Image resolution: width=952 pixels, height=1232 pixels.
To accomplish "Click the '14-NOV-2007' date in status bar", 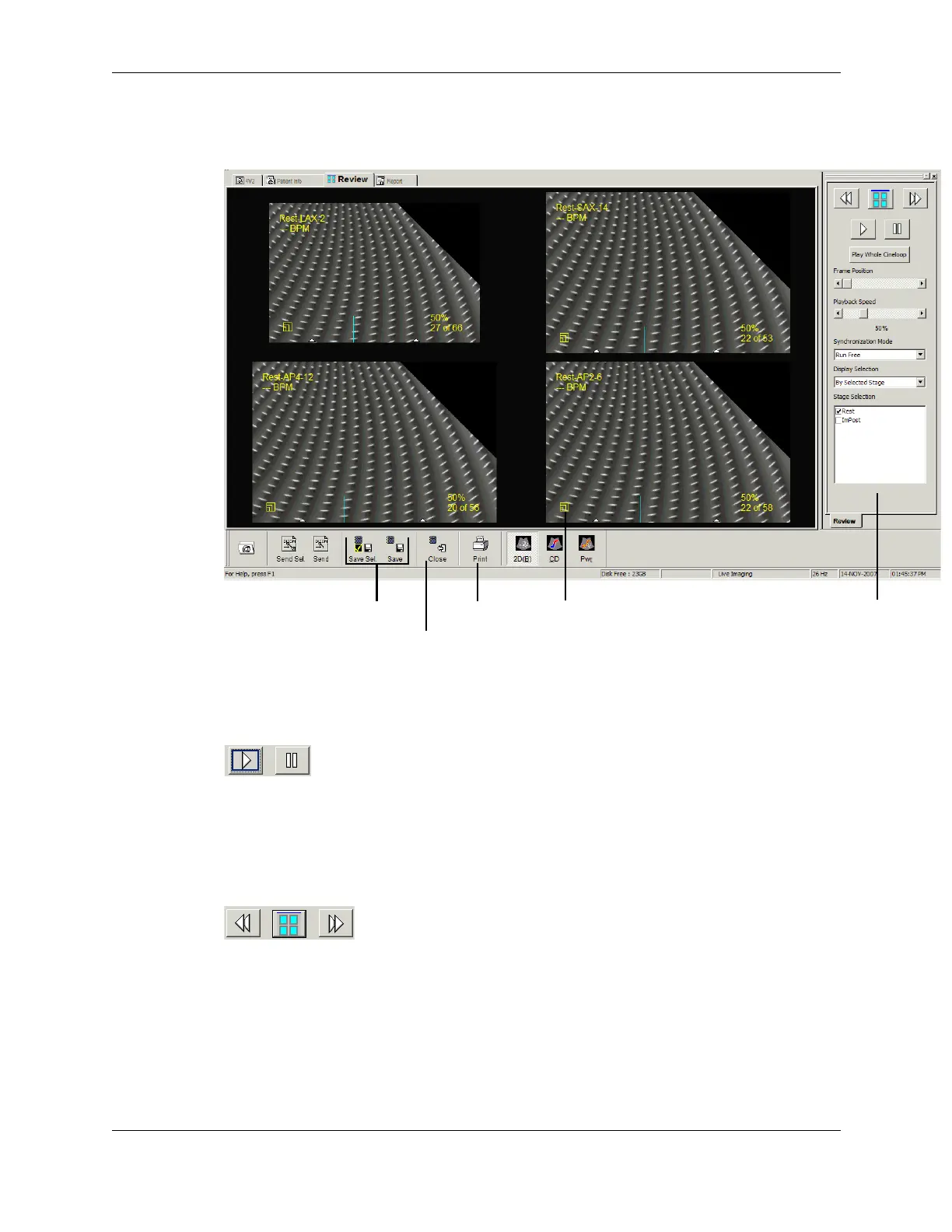I will point(859,574).
